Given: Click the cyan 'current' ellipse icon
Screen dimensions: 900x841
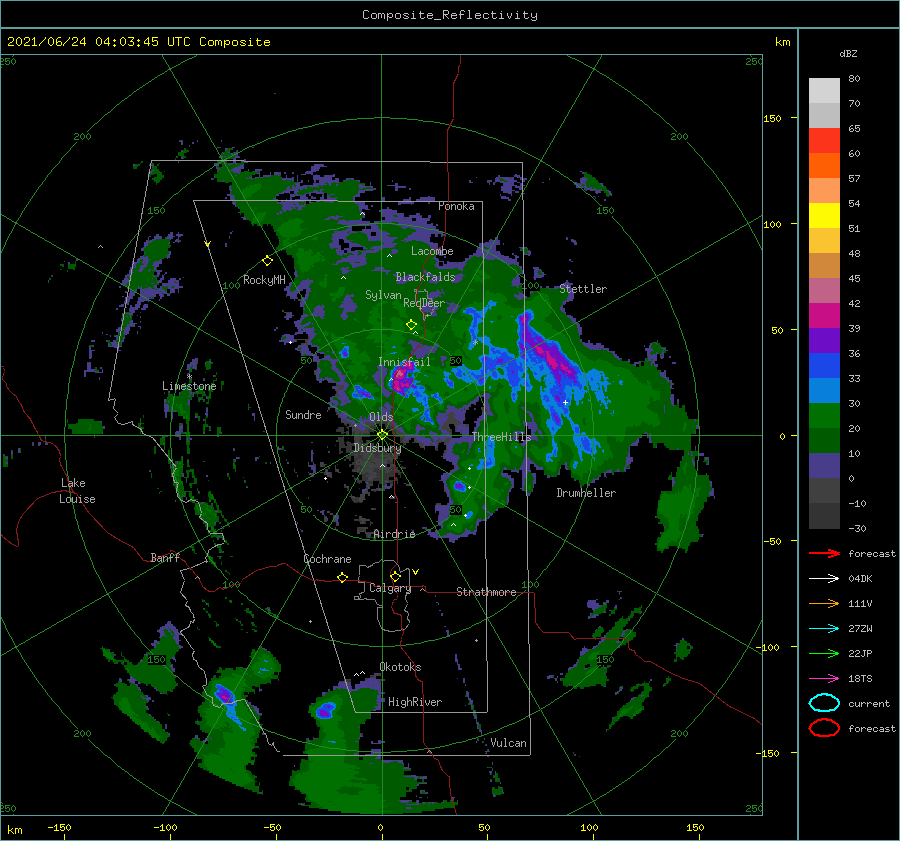Looking at the screenshot, I should click(x=824, y=703).
